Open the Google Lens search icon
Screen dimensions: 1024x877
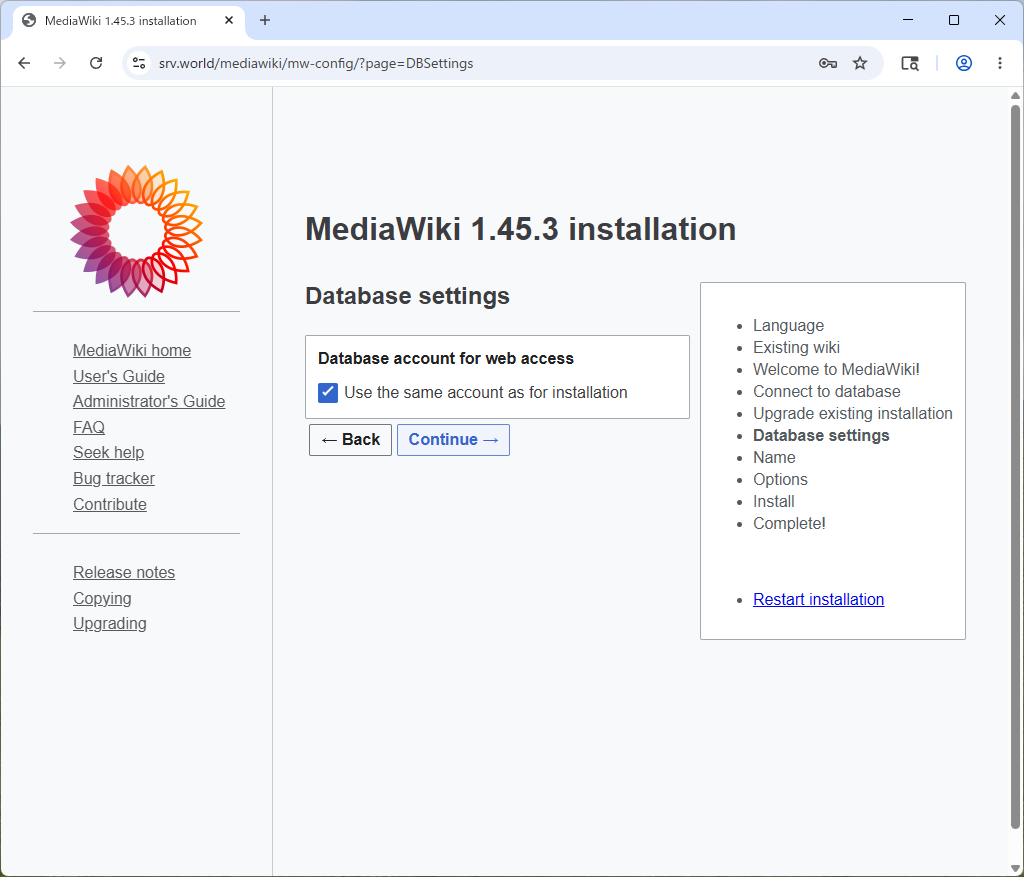[910, 63]
